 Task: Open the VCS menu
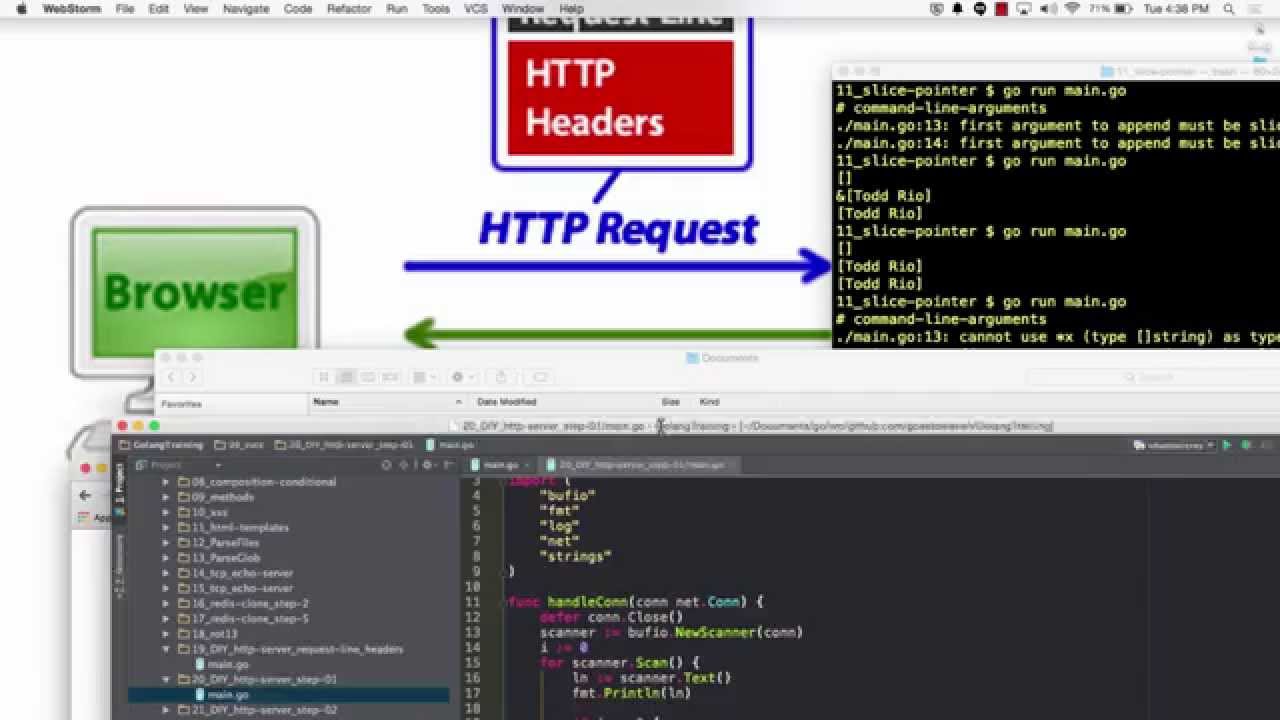pyautogui.click(x=476, y=9)
